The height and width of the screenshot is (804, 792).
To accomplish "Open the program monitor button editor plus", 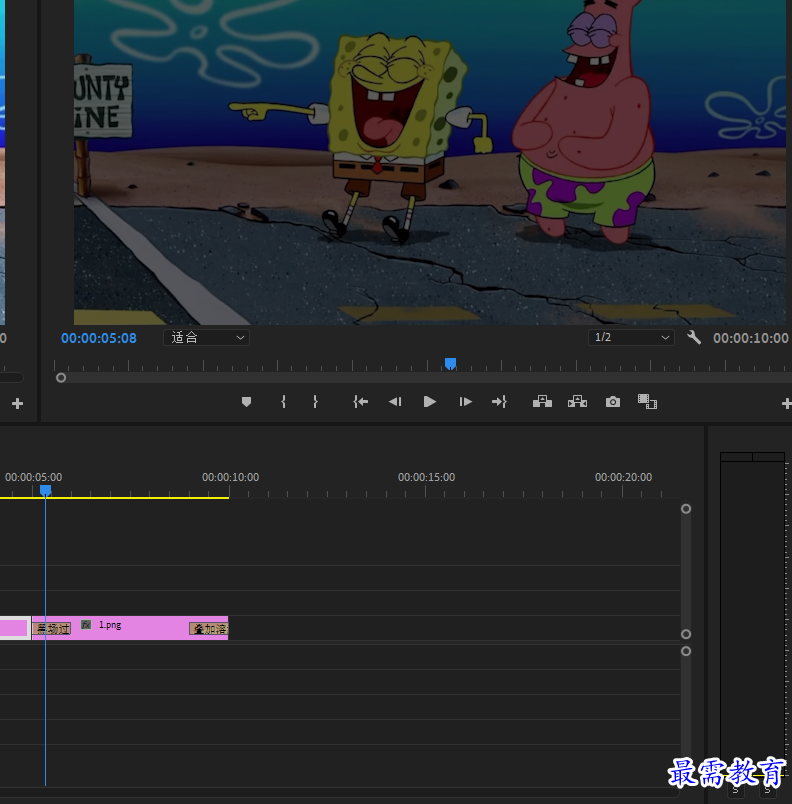I will pos(786,404).
